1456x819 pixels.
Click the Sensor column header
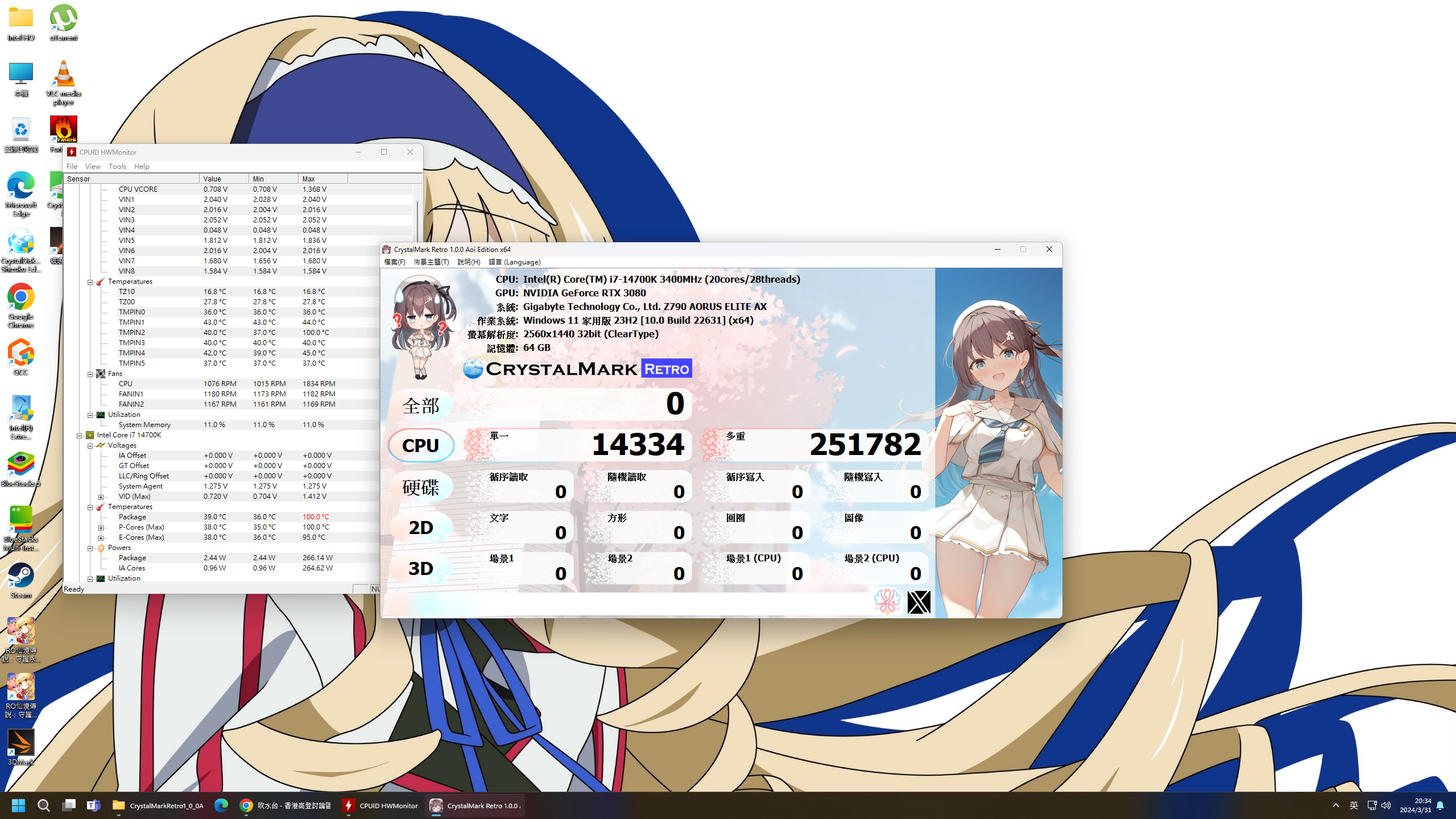[x=131, y=179]
